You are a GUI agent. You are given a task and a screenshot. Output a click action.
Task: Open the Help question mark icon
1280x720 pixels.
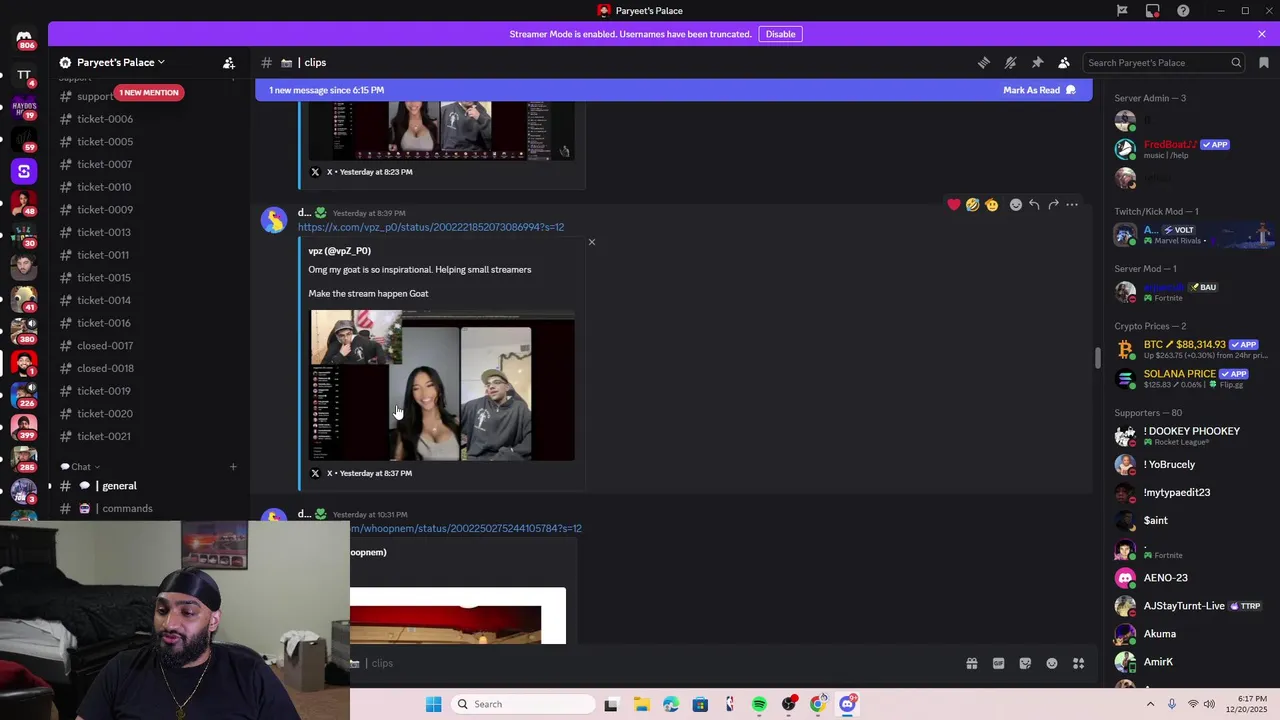pos(1183,11)
